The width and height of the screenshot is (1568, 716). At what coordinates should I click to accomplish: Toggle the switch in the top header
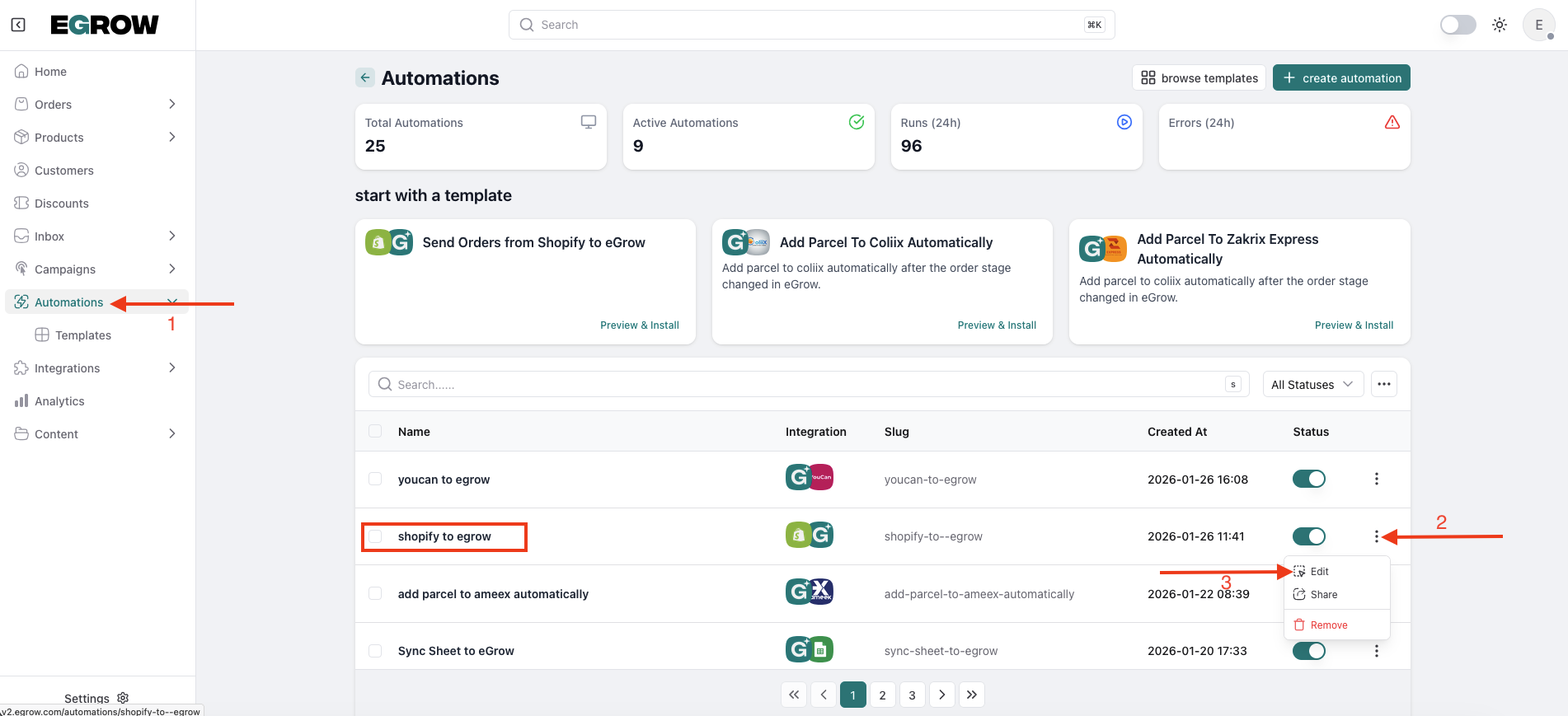(1458, 25)
